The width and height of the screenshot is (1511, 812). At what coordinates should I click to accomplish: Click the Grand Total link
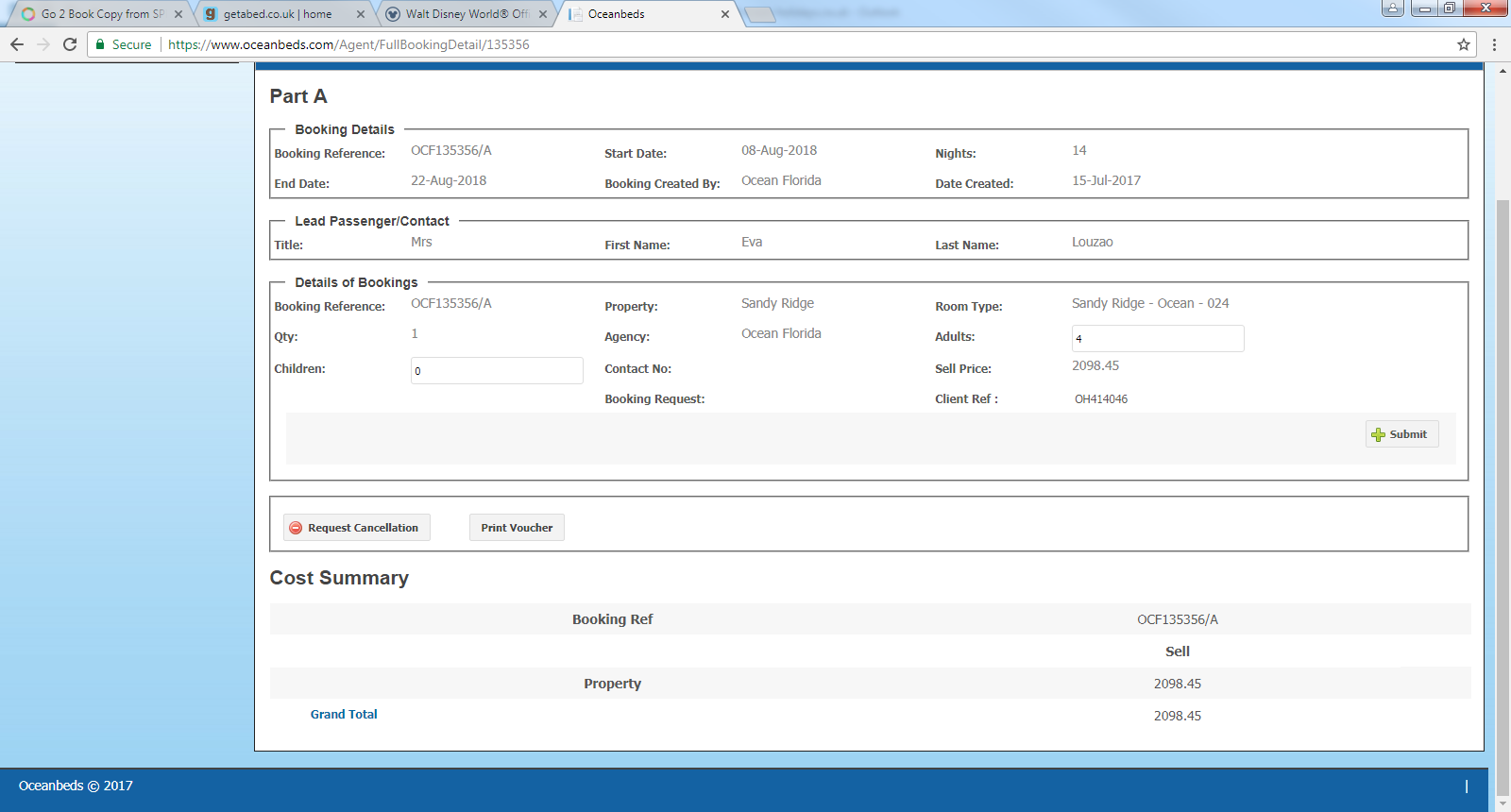click(x=344, y=715)
